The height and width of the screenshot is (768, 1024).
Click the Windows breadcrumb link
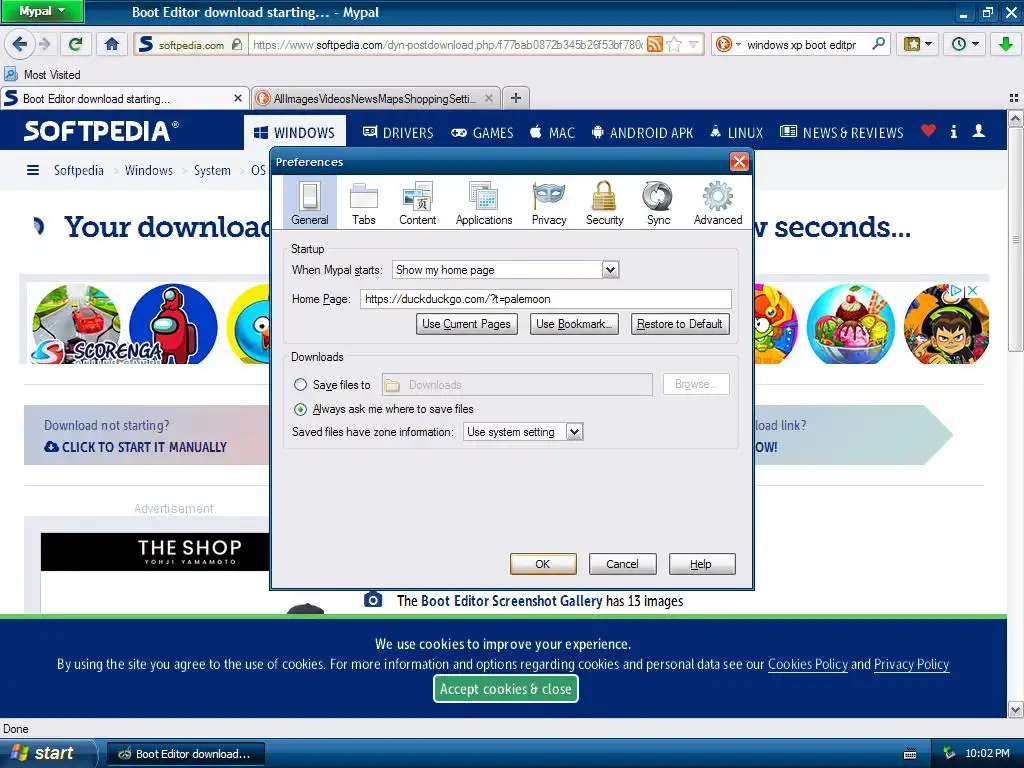click(149, 170)
